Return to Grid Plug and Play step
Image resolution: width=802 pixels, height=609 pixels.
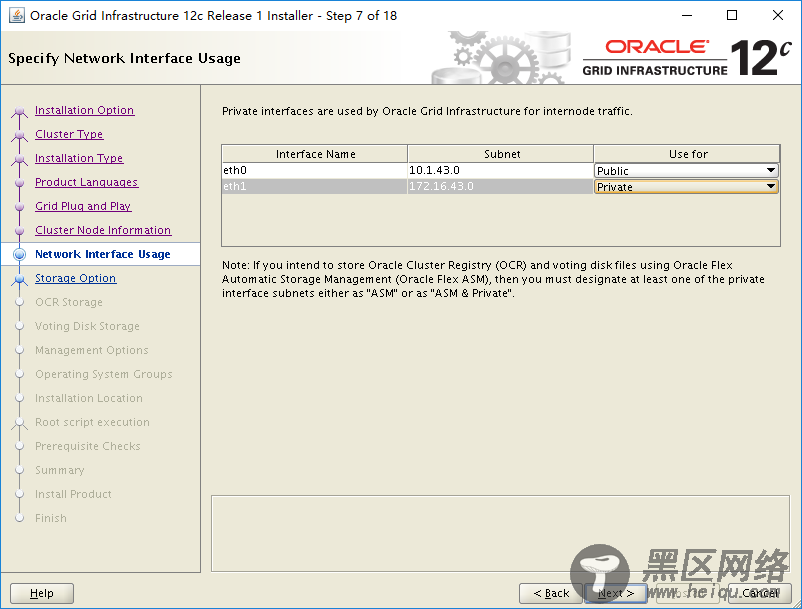83,206
